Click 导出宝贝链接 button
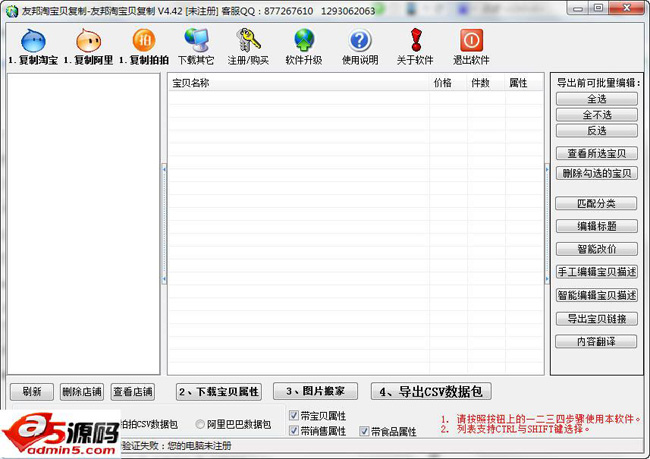 click(597, 318)
